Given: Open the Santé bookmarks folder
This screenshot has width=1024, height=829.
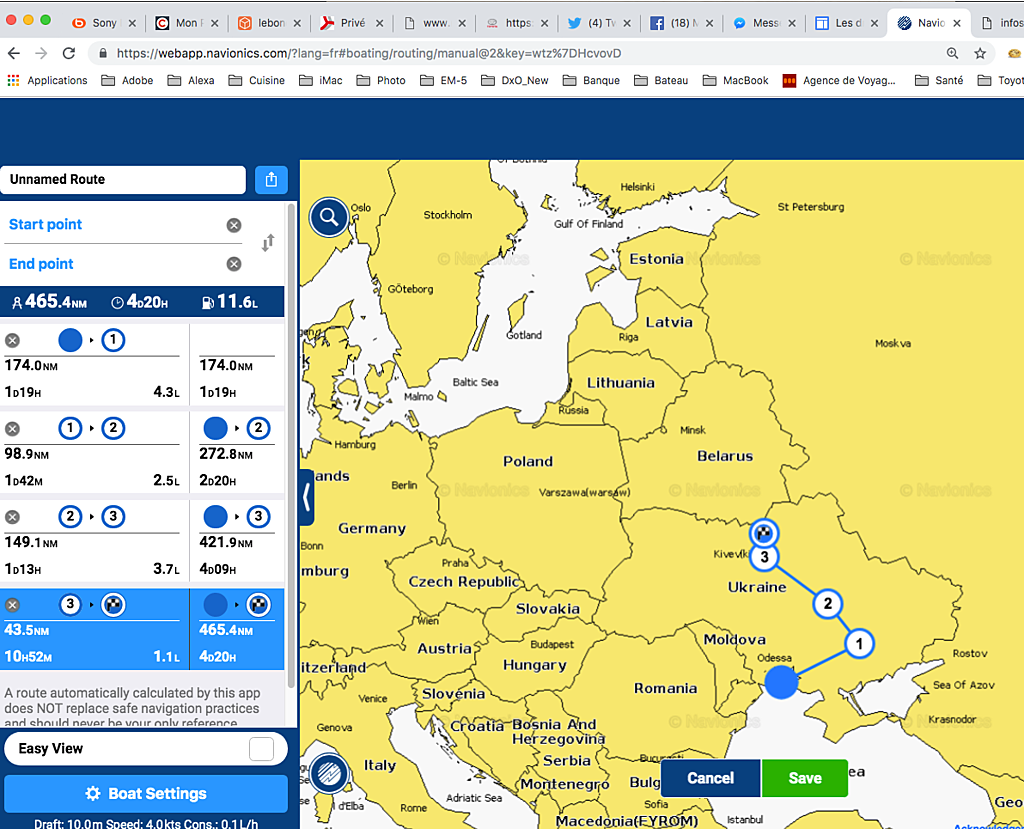Looking at the screenshot, I should [x=939, y=80].
